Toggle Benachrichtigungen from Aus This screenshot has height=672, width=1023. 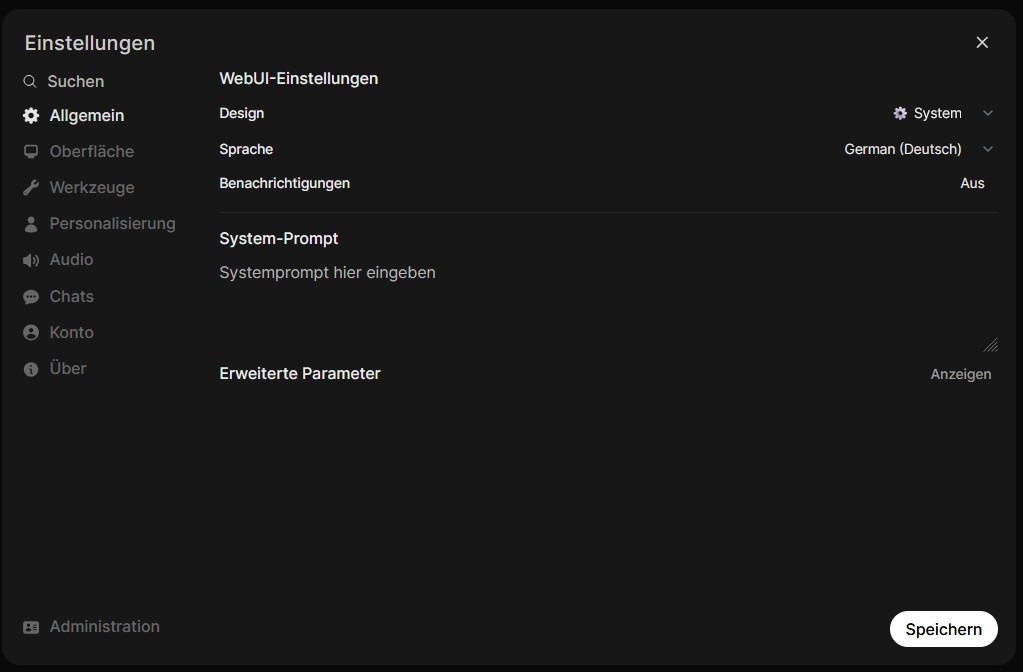pyautogui.click(x=972, y=184)
